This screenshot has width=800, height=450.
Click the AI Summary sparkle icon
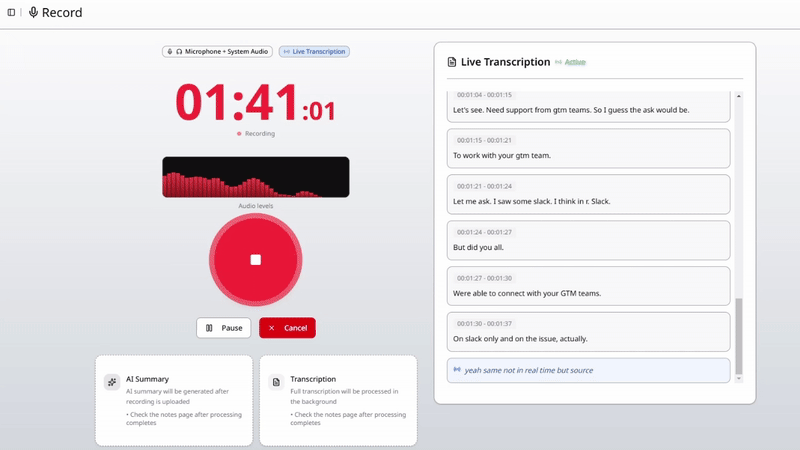[x=112, y=382]
